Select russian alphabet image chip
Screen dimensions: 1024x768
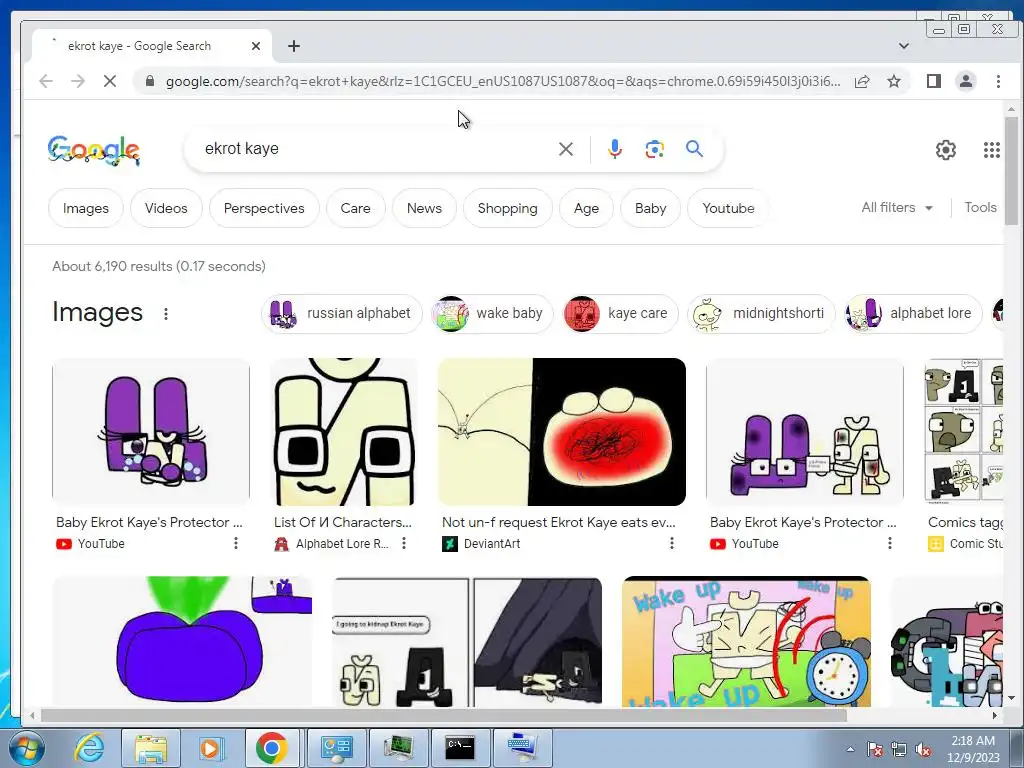coord(342,313)
